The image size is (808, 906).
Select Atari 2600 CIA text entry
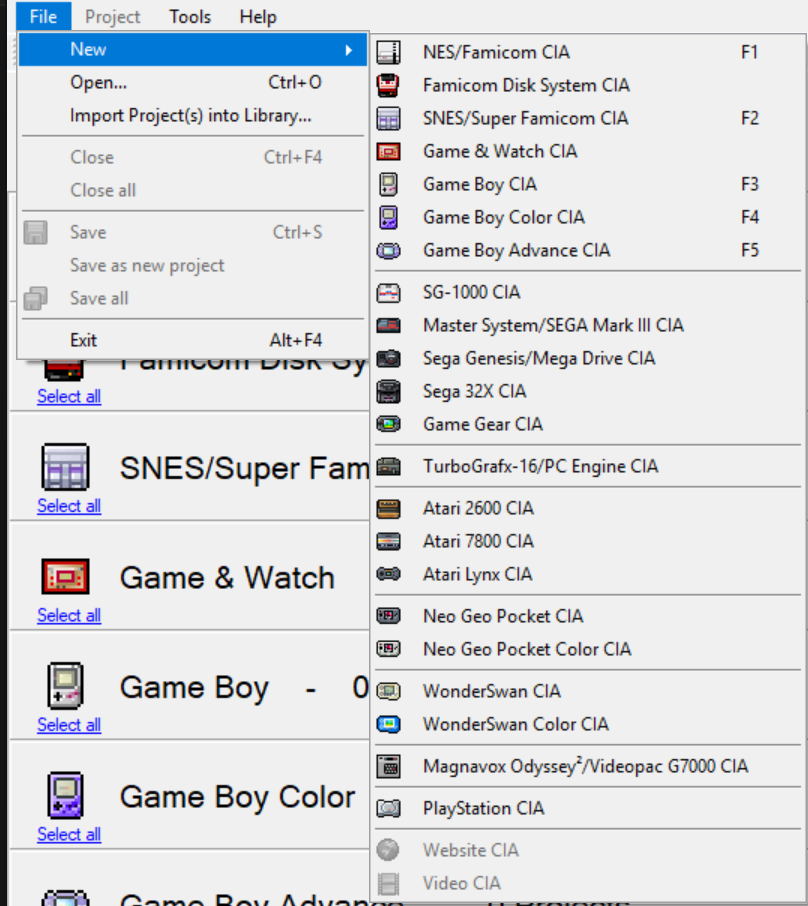[x=478, y=508]
